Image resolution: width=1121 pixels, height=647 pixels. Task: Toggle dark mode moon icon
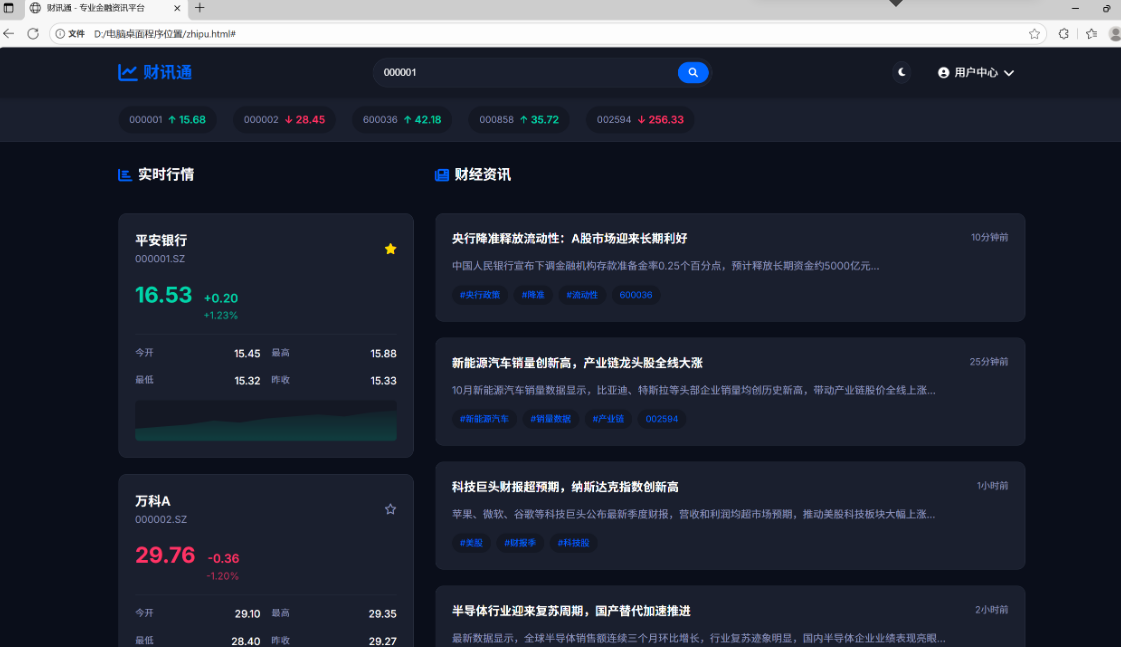[901, 73]
